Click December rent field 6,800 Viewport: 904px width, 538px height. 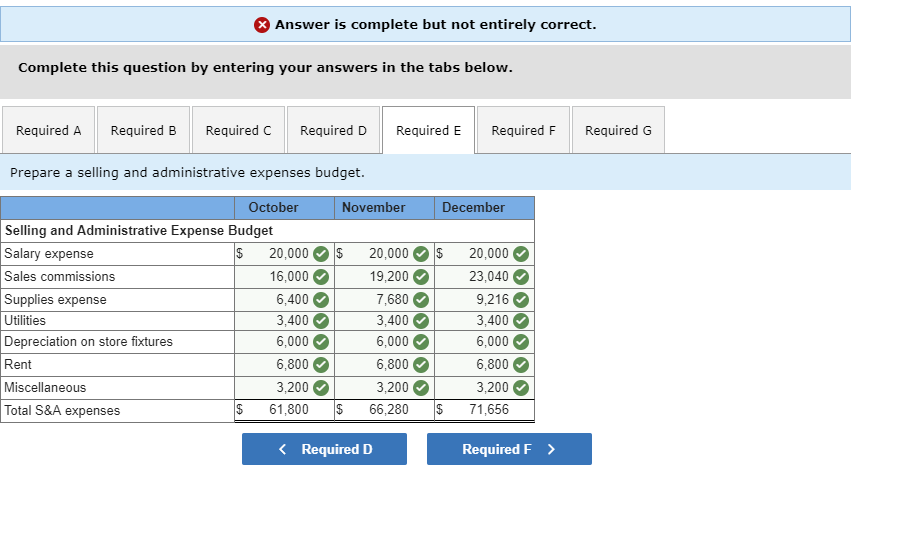(x=484, y=365)
